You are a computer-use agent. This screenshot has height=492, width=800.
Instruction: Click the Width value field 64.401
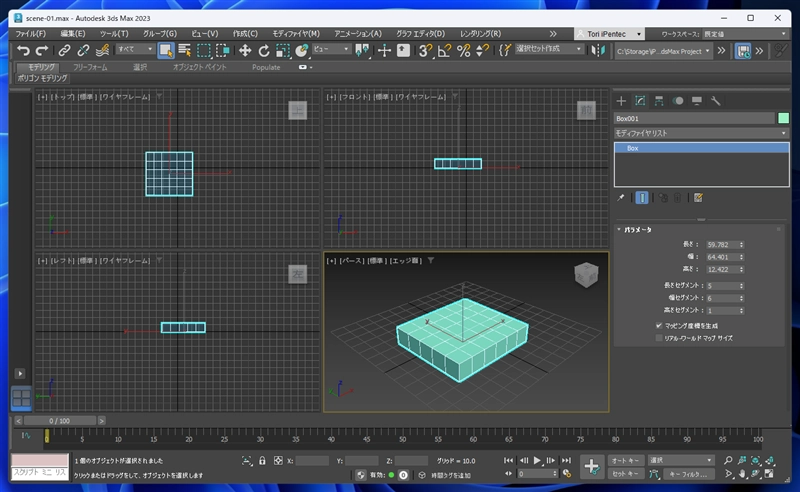coord(721,257)
